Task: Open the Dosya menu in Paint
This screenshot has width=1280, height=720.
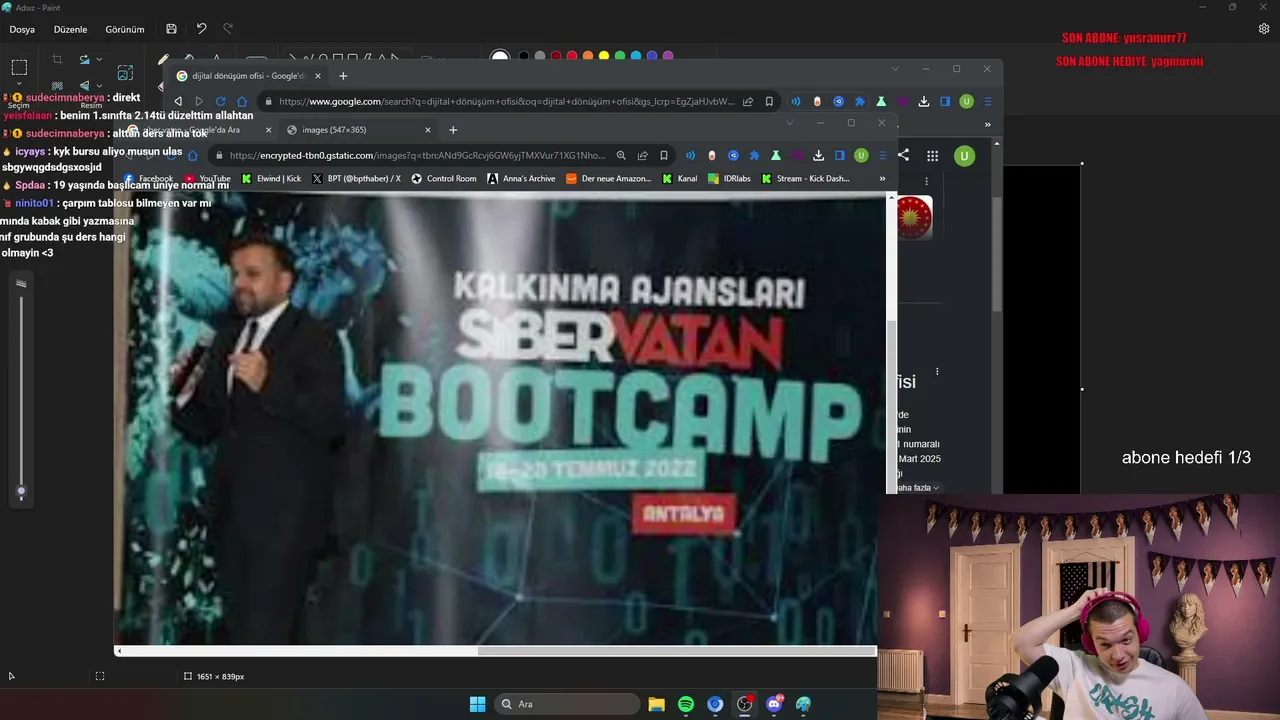Action: coord(22,29)
